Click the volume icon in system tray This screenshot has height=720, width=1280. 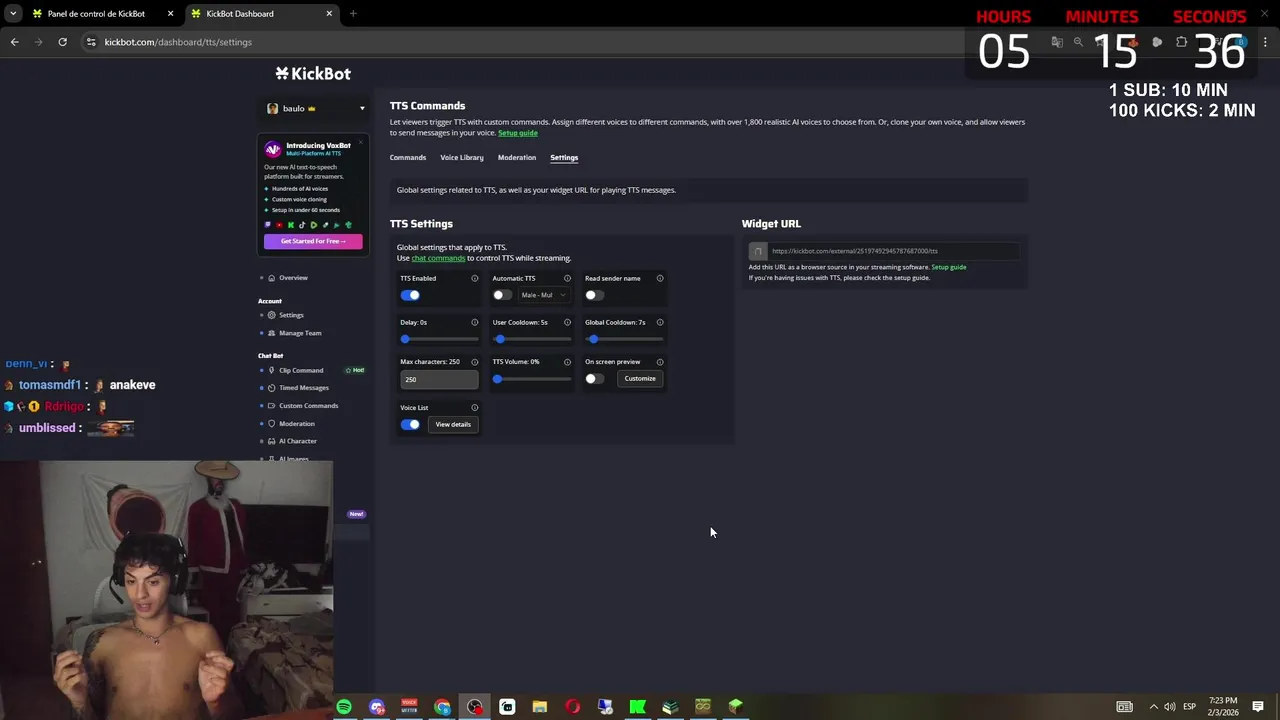point(1170,707)
